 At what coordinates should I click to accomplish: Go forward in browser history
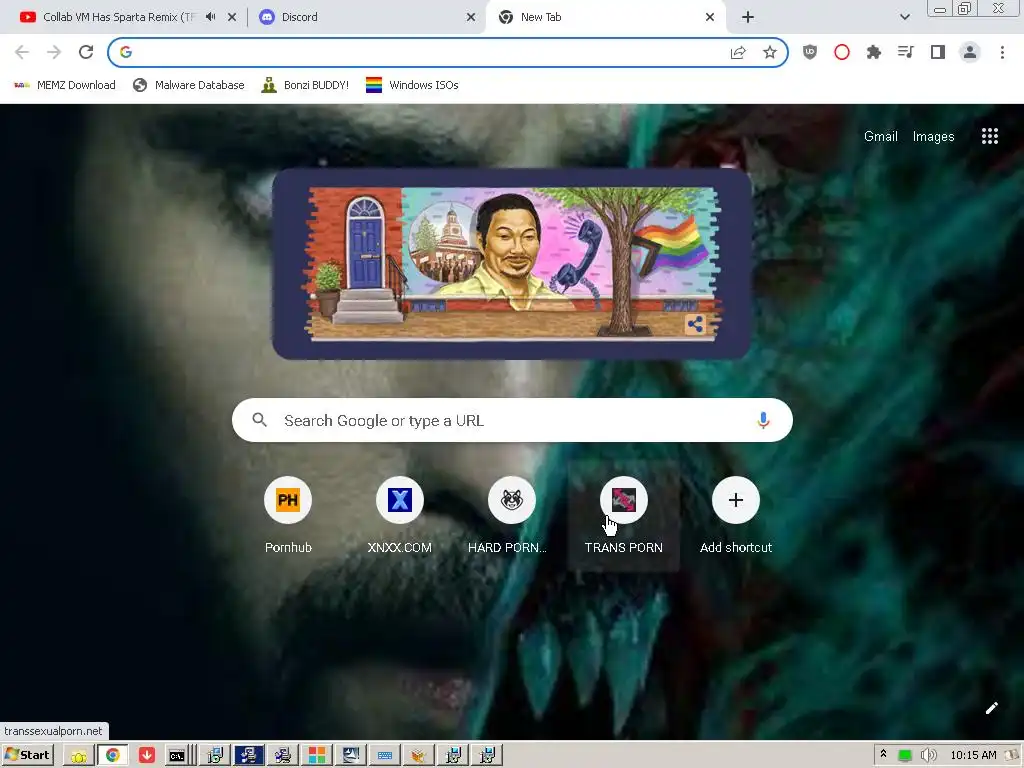pos(54,52)
